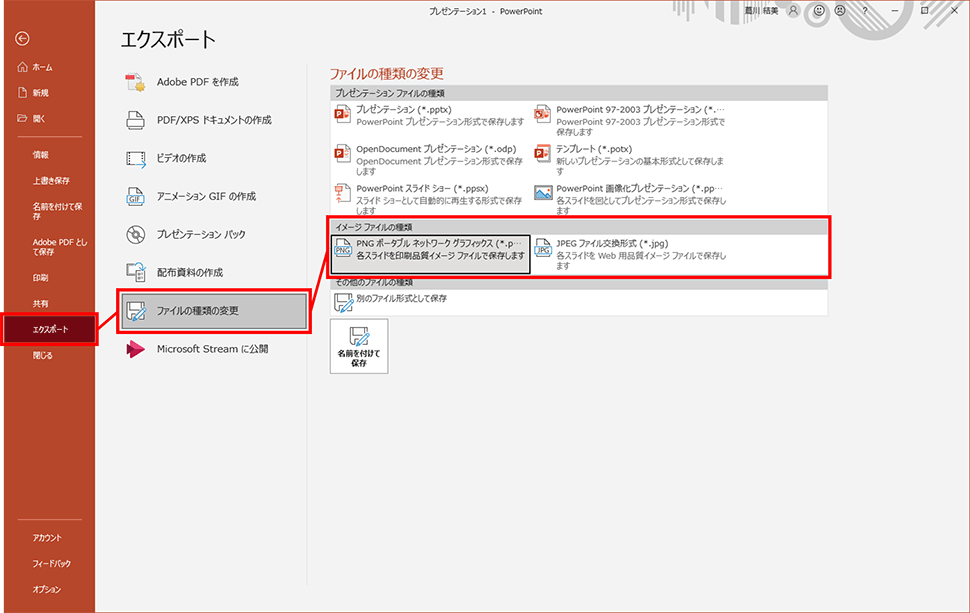Image resolution: width=970 pixels, height=613 pixels.
Task: Select エクスポート in the sidebar
Action: pyautogui.click(x=49, y=329)
